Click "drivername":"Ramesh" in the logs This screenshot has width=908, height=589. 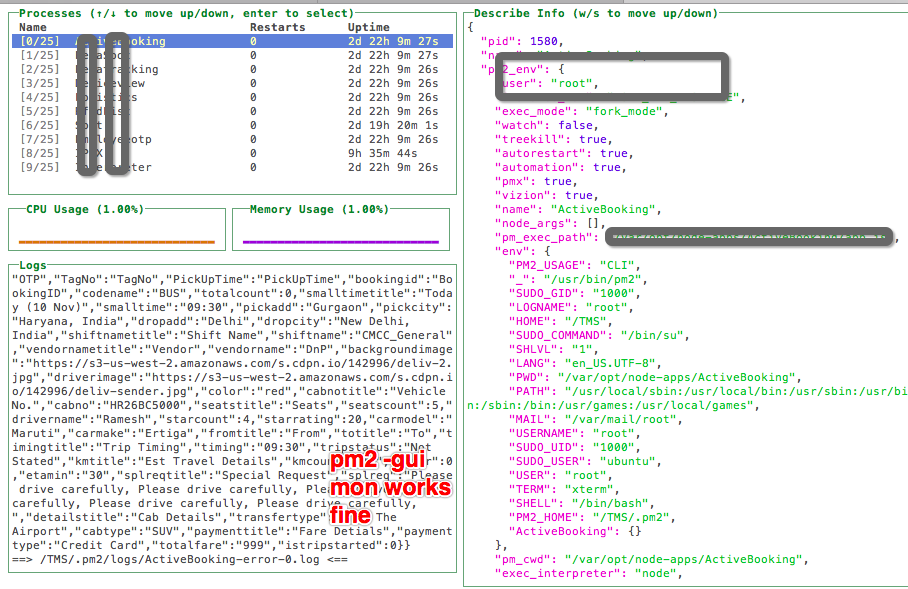pyautogui.click(x=85, y=419)
